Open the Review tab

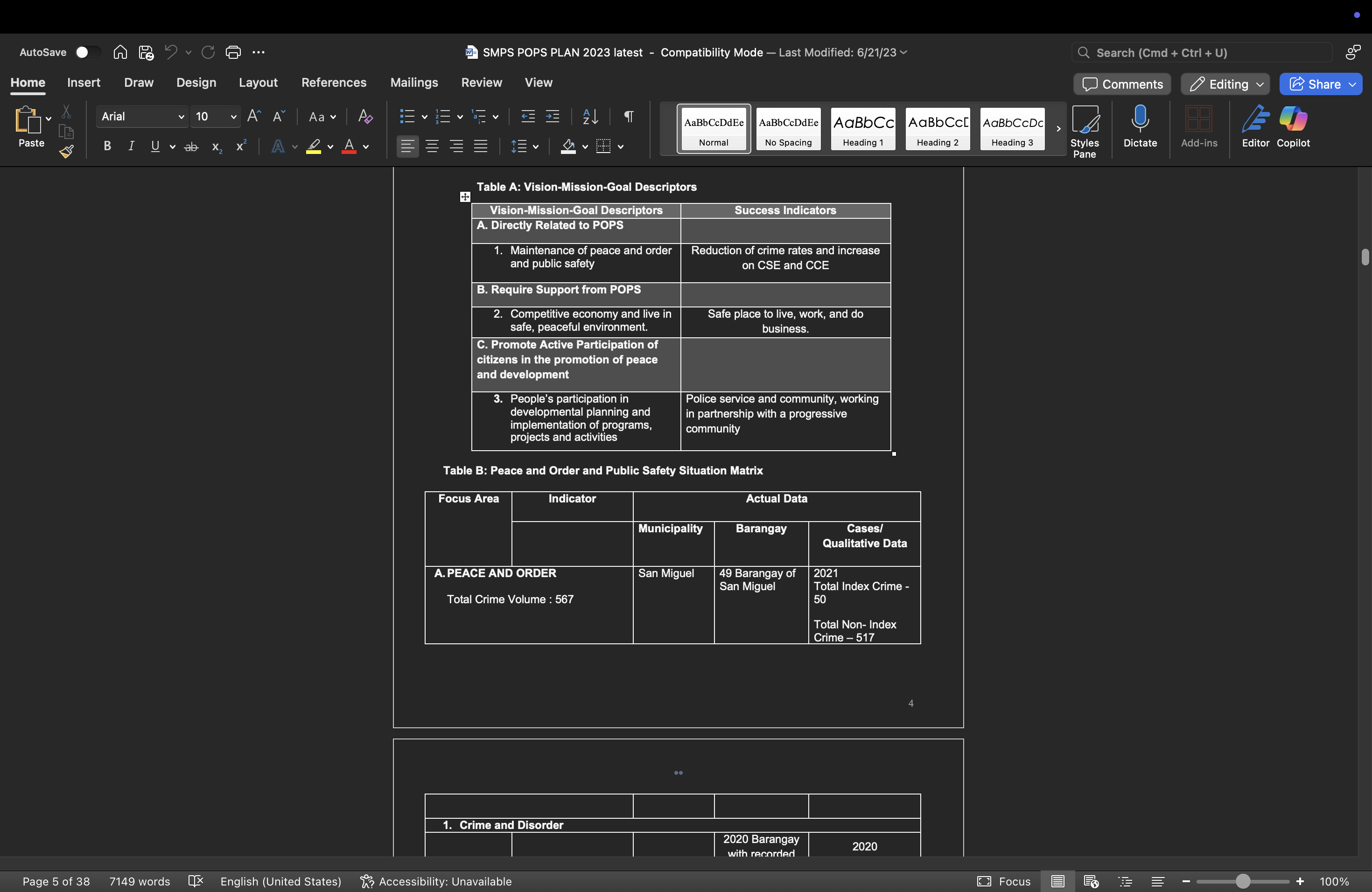481,83
